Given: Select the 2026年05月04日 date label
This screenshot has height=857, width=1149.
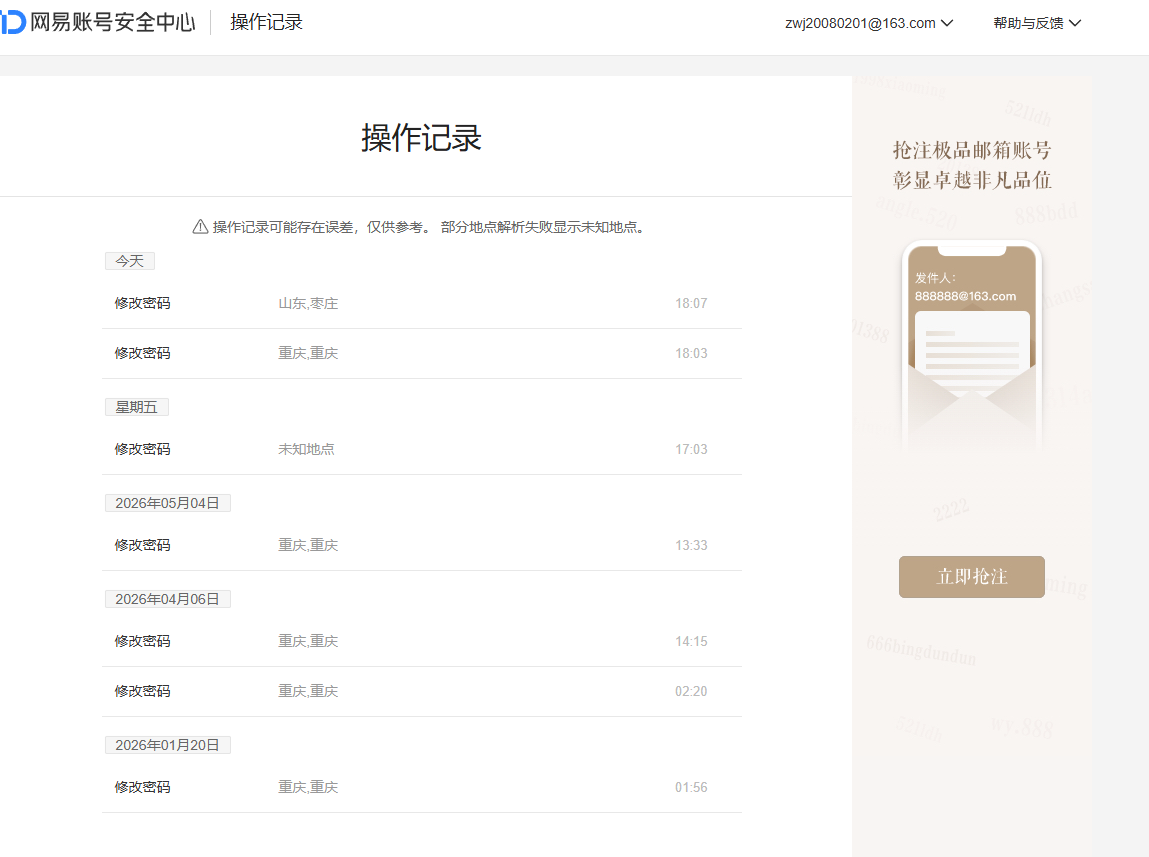Looking at the screenshot, I should point(168,503).
